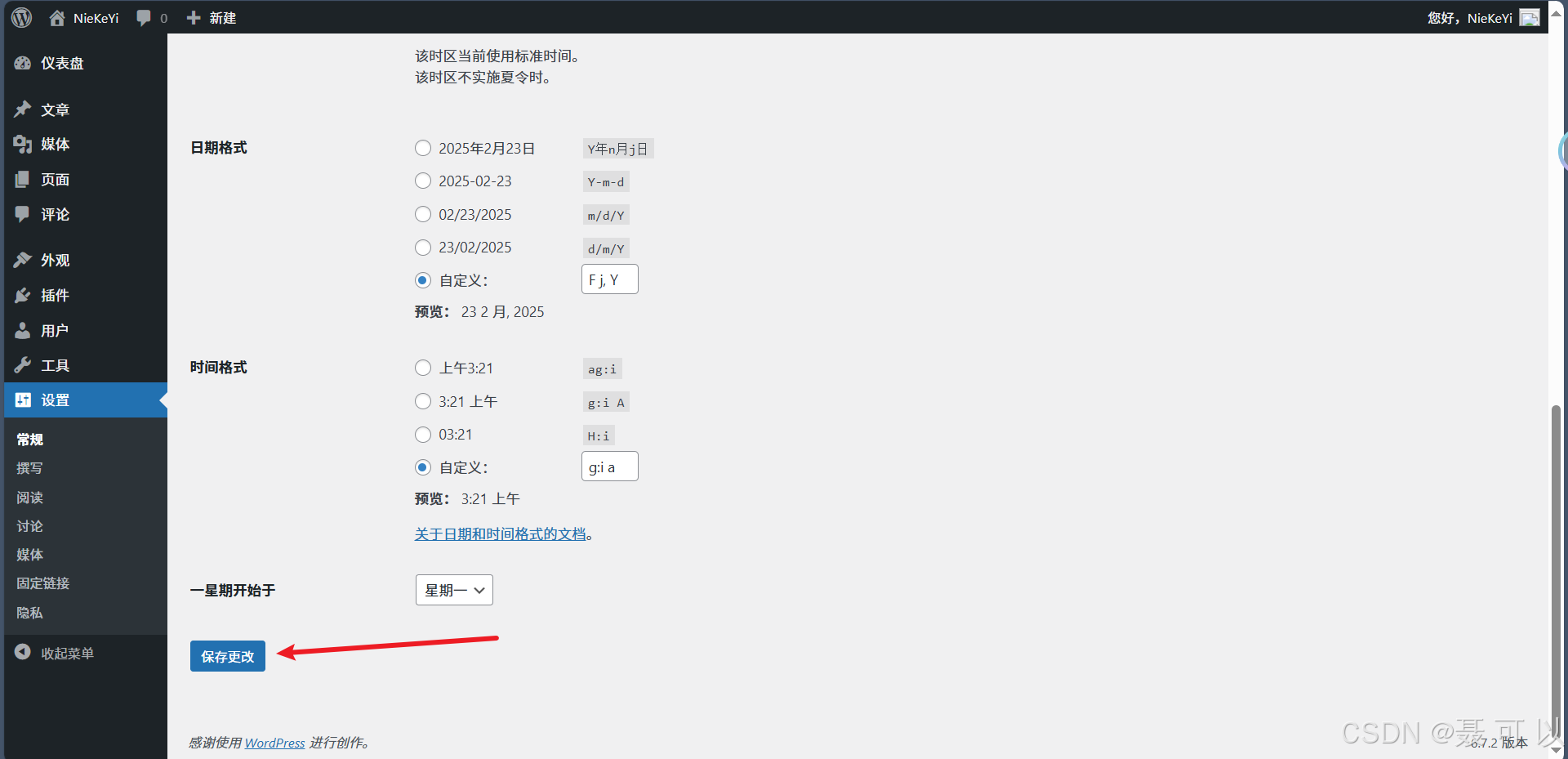The width and height of the screenshot is (1568, 759).
Task: Click the 设置 settings icon
Action: 23,400
